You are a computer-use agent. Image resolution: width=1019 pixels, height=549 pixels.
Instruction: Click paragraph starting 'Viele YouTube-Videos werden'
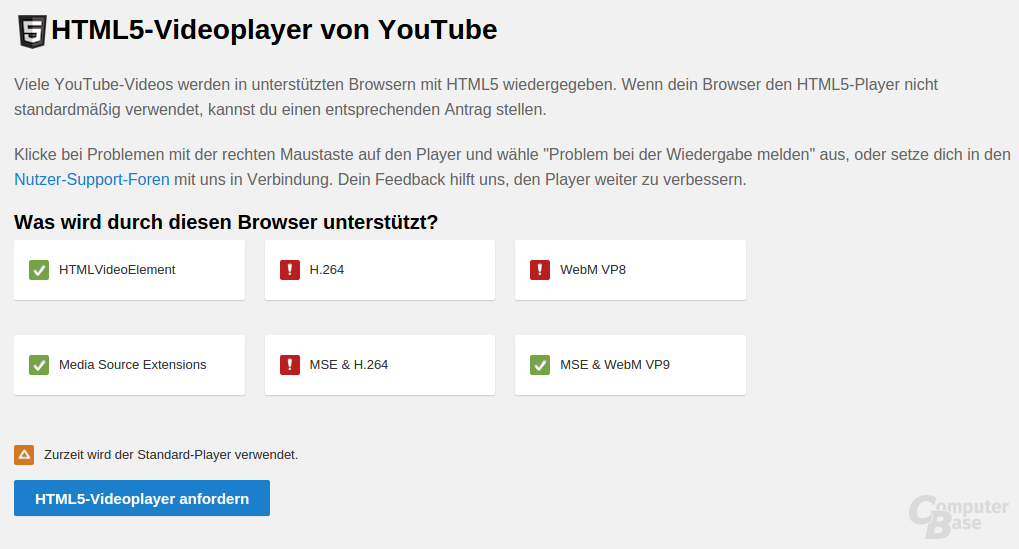[476, 97]
